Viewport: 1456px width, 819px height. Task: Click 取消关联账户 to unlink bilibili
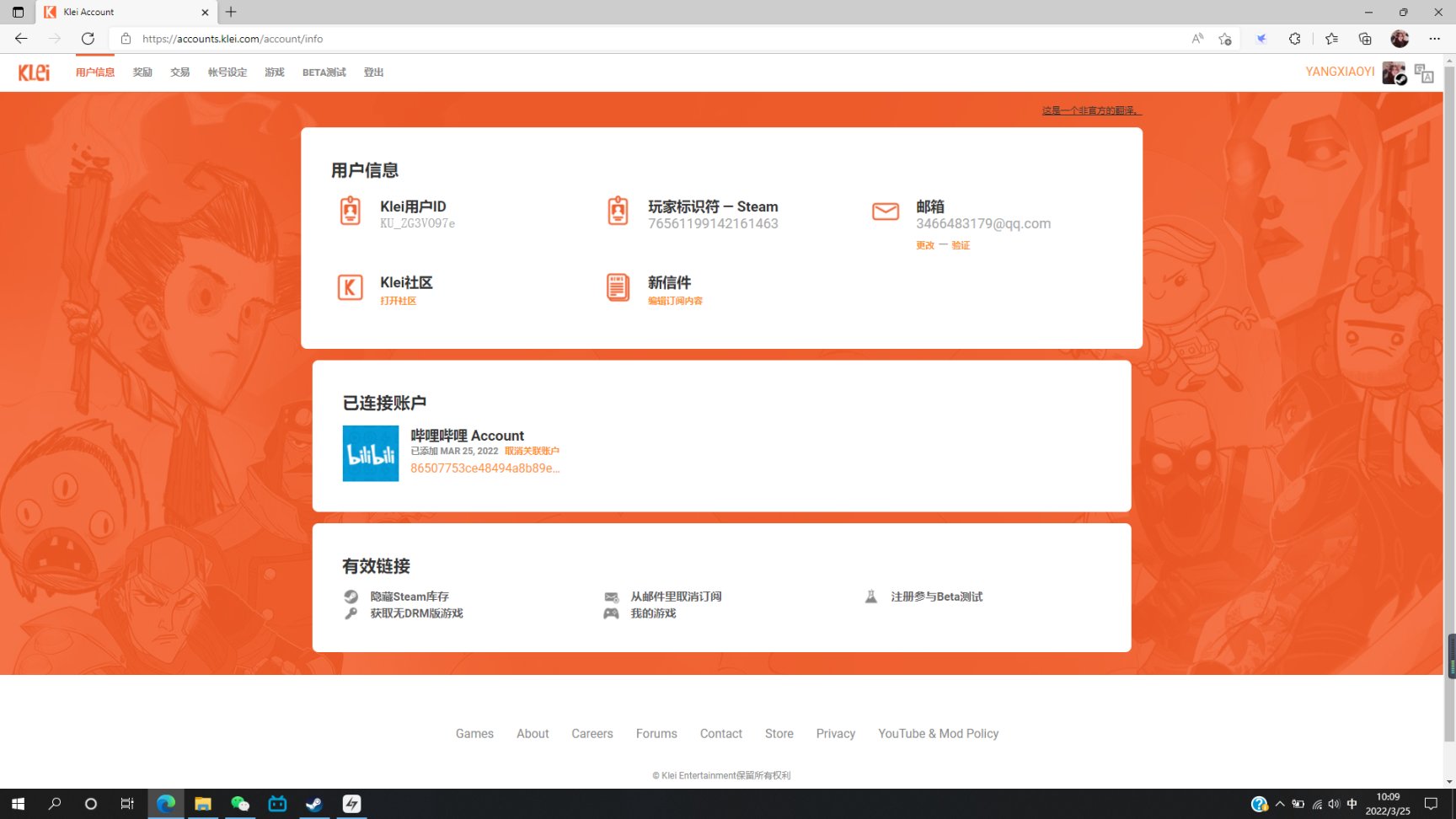click(x=532, y=451)
